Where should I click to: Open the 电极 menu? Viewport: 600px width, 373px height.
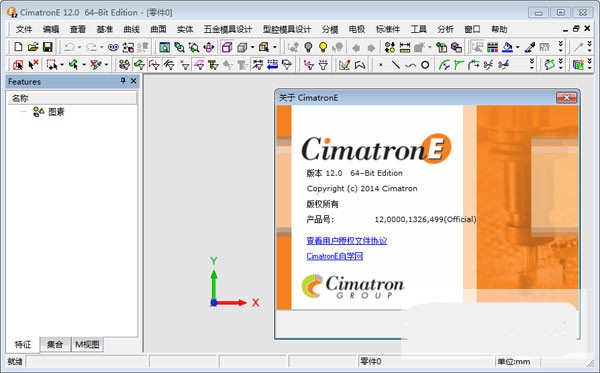point(357,29)
